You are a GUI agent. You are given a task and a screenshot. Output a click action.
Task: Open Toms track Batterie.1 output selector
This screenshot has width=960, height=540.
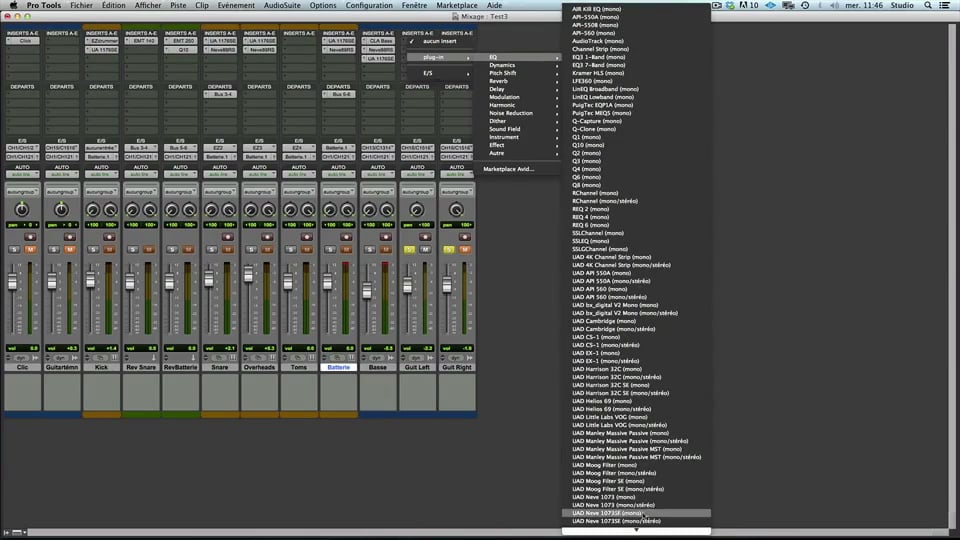coord(298,157)
